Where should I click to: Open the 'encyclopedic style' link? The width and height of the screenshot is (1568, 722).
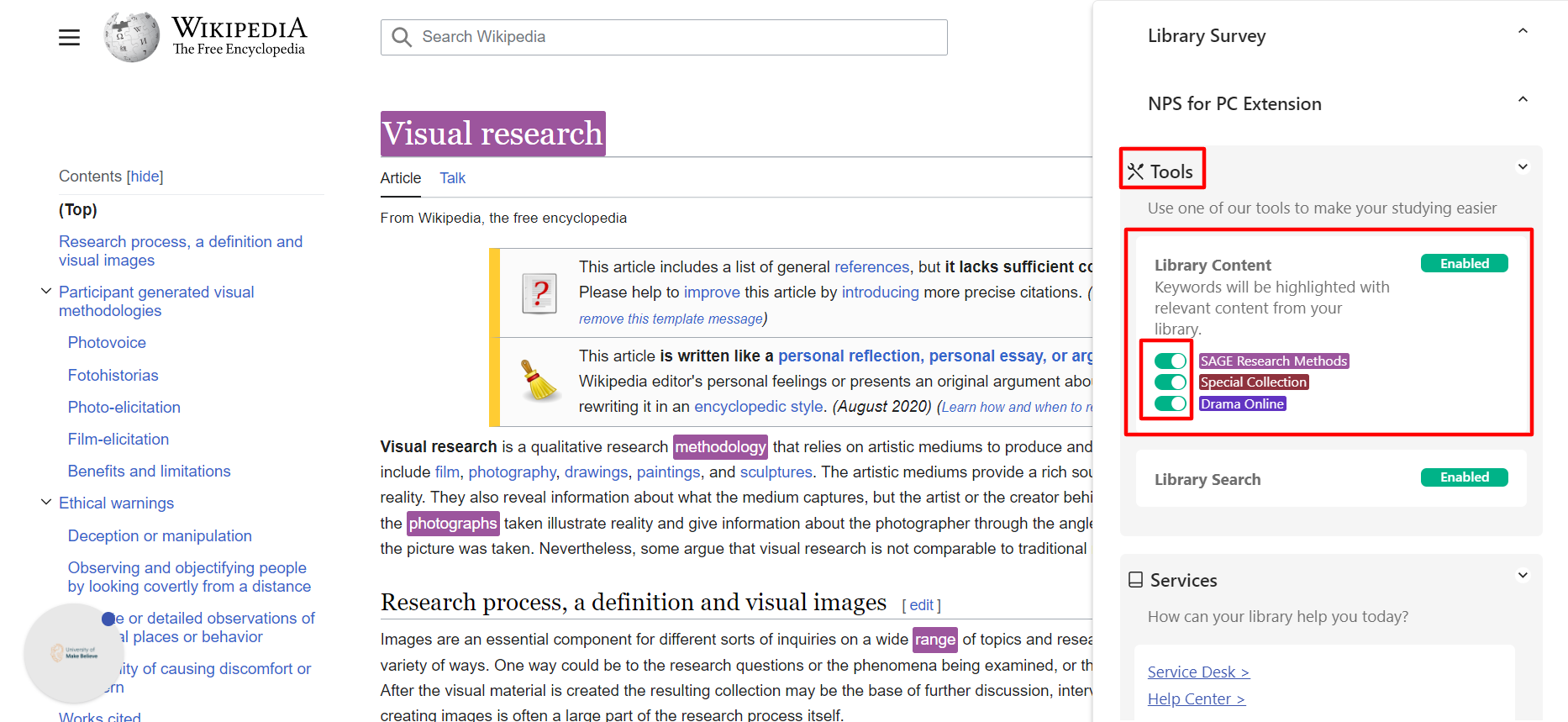pos(759,406)
